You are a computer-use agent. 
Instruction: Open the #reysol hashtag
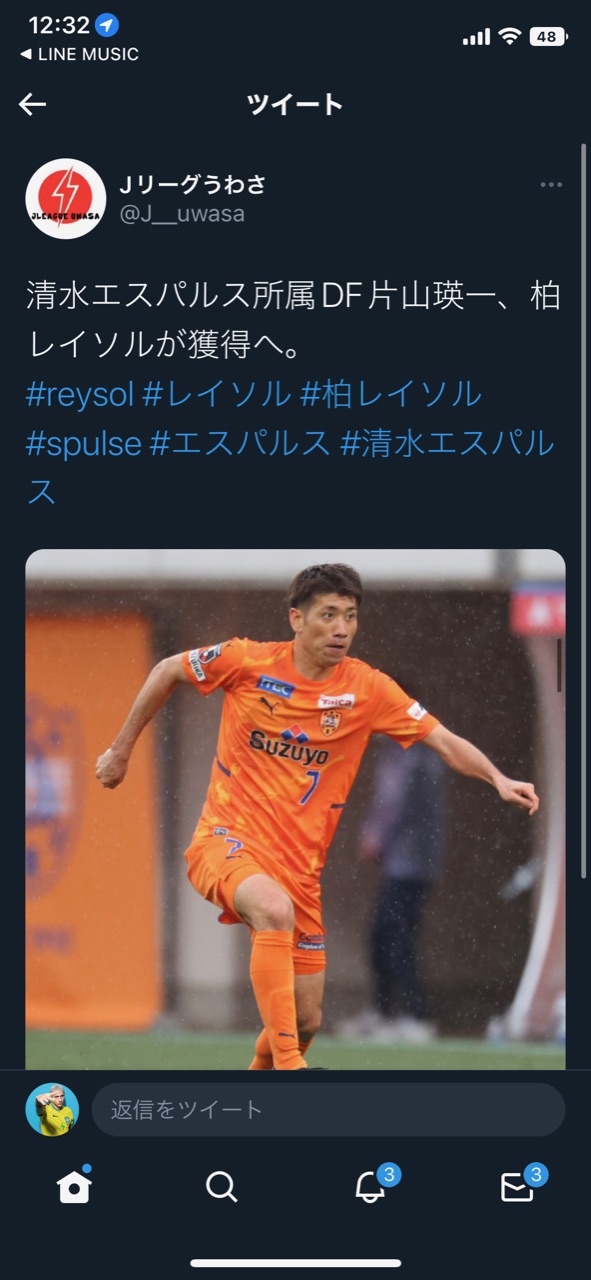click(80, 394)
